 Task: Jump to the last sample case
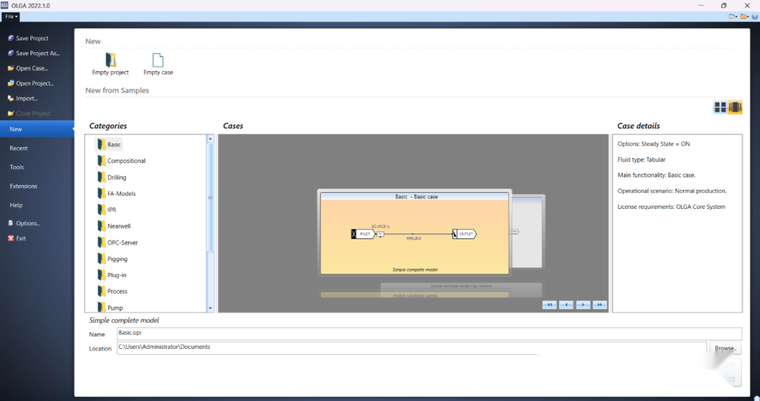[600, 305]
